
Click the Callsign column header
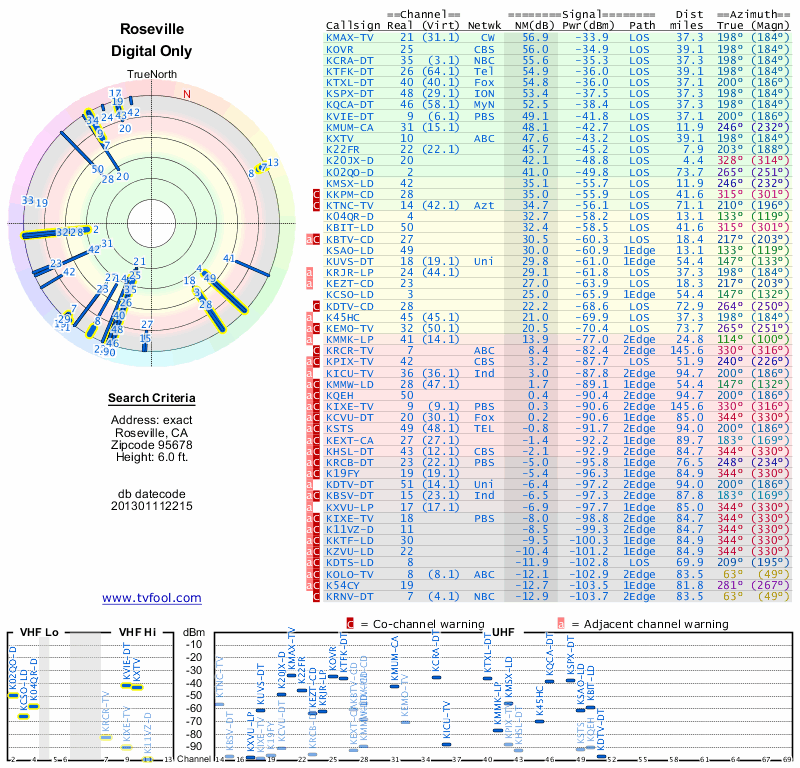353,26
